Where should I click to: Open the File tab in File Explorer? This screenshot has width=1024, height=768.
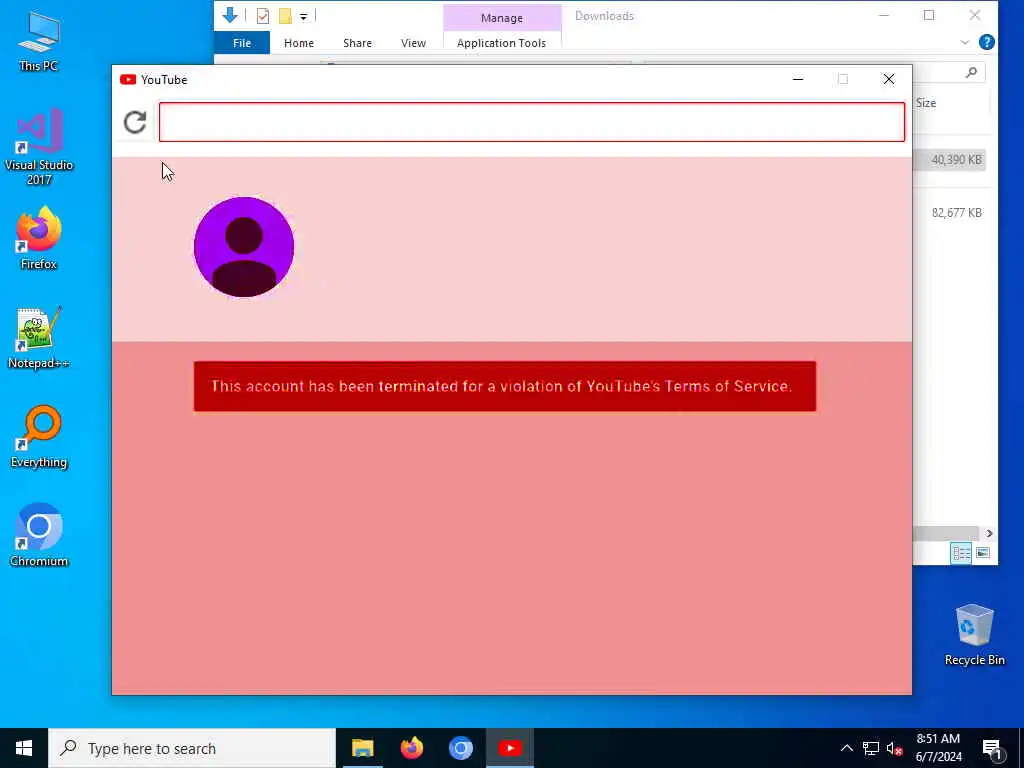coord(242,43)
